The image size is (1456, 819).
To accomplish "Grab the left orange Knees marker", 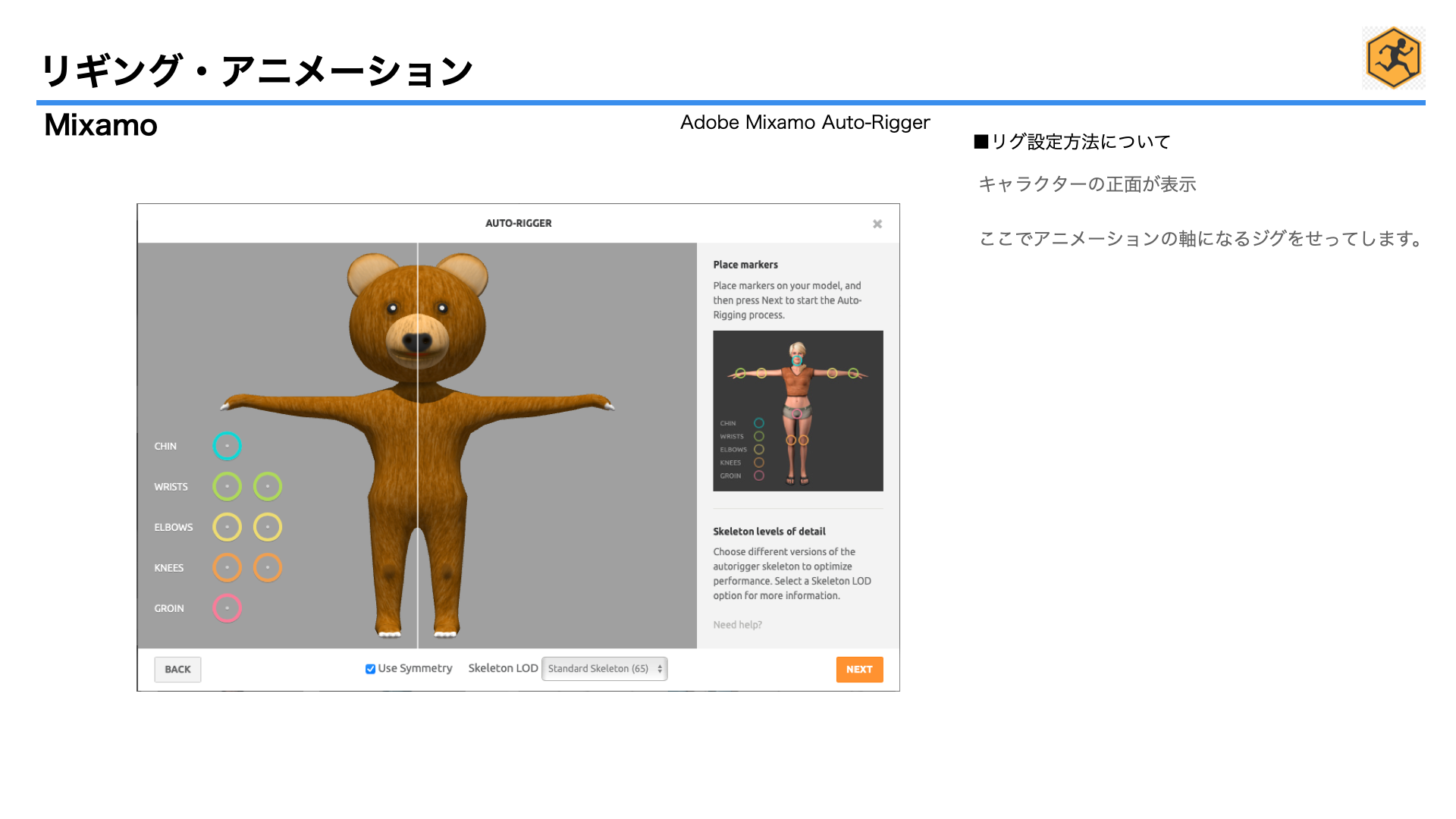I will [227, 567].
